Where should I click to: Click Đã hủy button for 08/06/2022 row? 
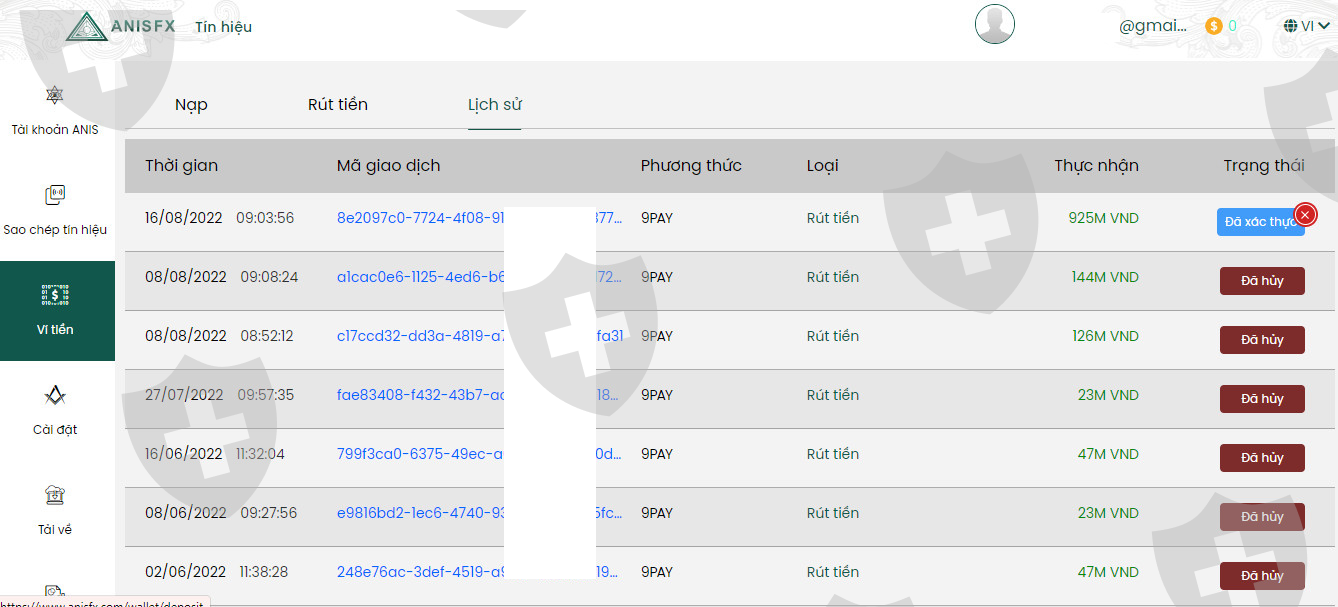[x=1262, y=517]
